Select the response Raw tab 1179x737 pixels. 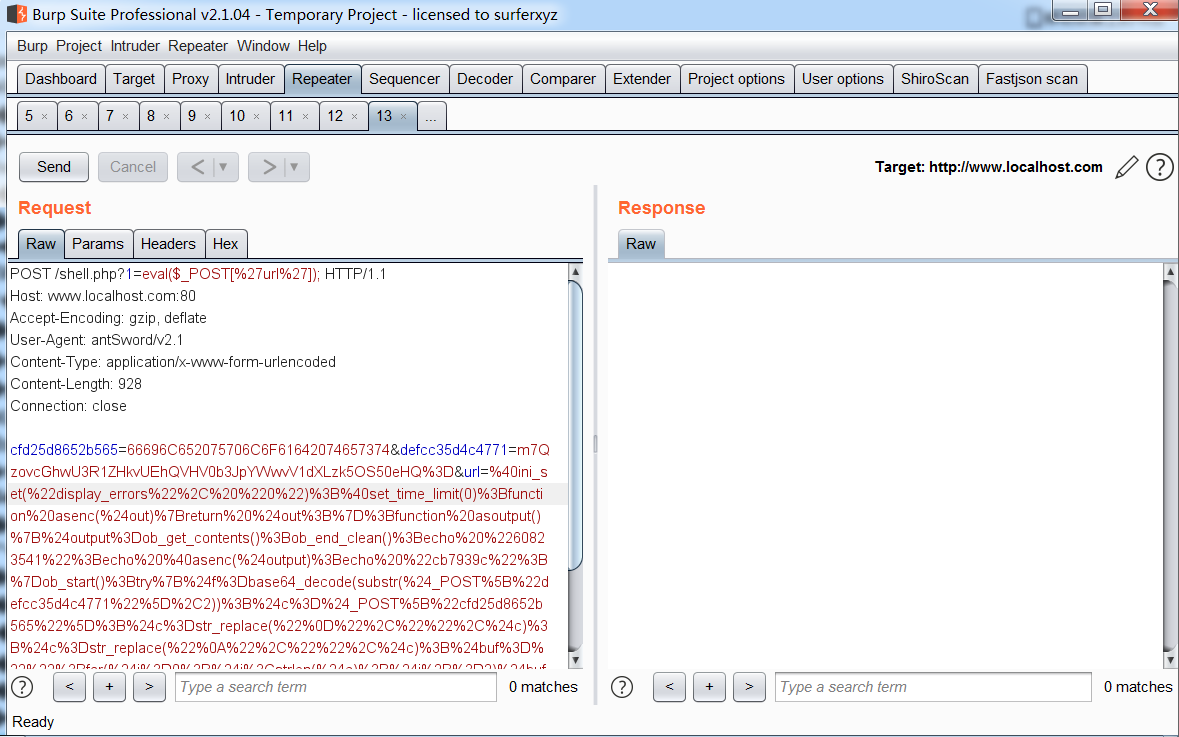pos(641,244)
